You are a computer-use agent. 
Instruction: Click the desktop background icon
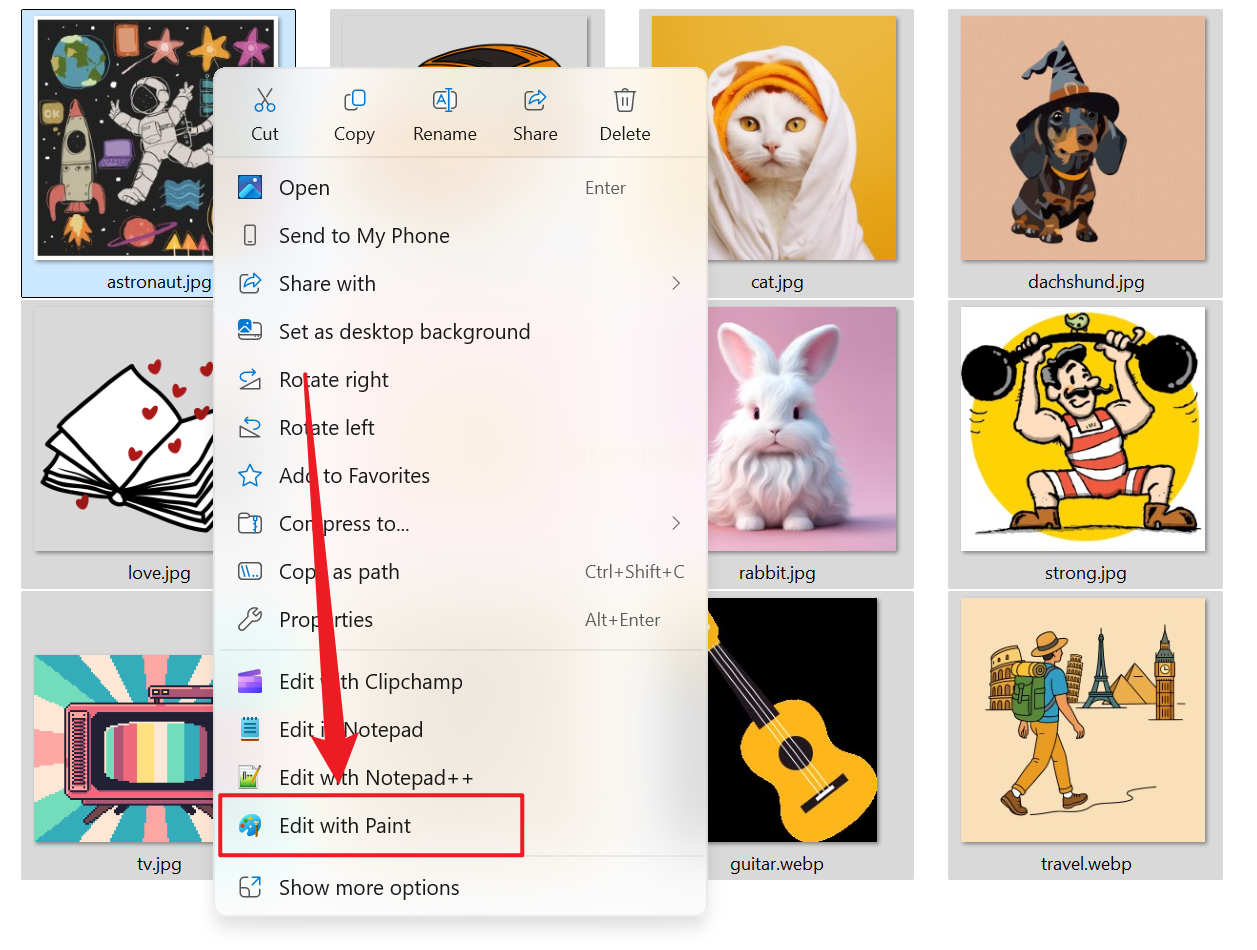coord(250,331)
